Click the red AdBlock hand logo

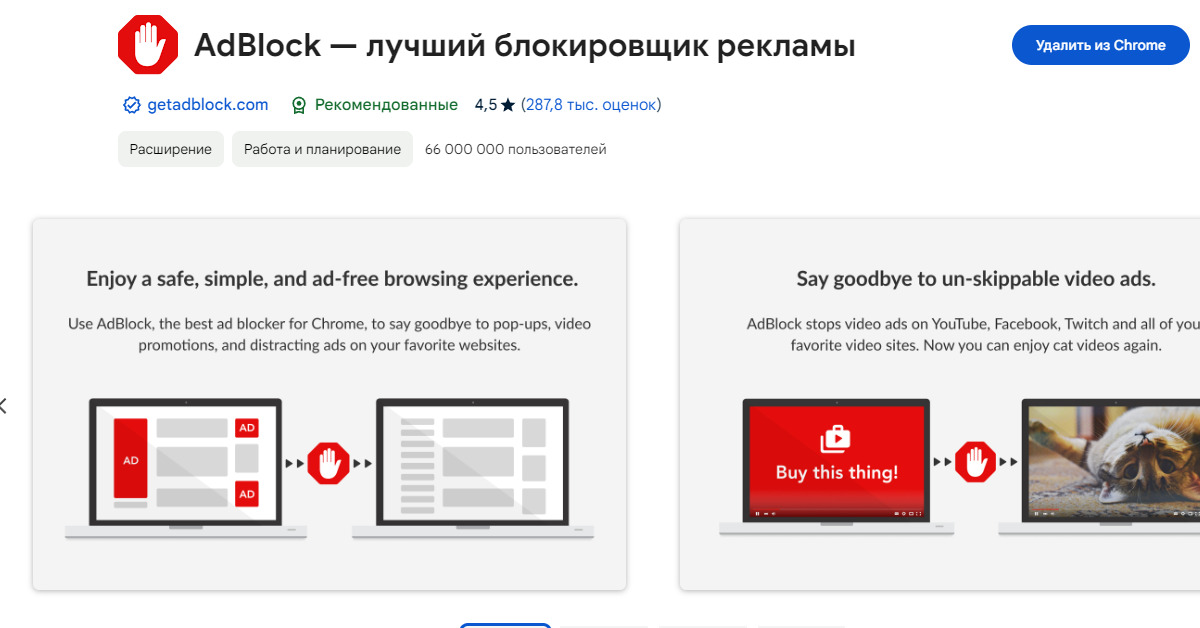147,43
